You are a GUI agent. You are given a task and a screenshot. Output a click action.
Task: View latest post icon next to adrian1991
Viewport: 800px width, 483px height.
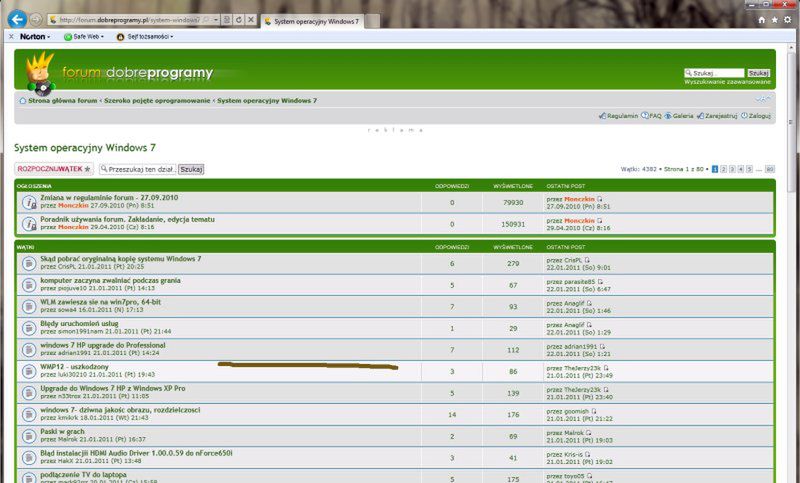click(602, 346)
